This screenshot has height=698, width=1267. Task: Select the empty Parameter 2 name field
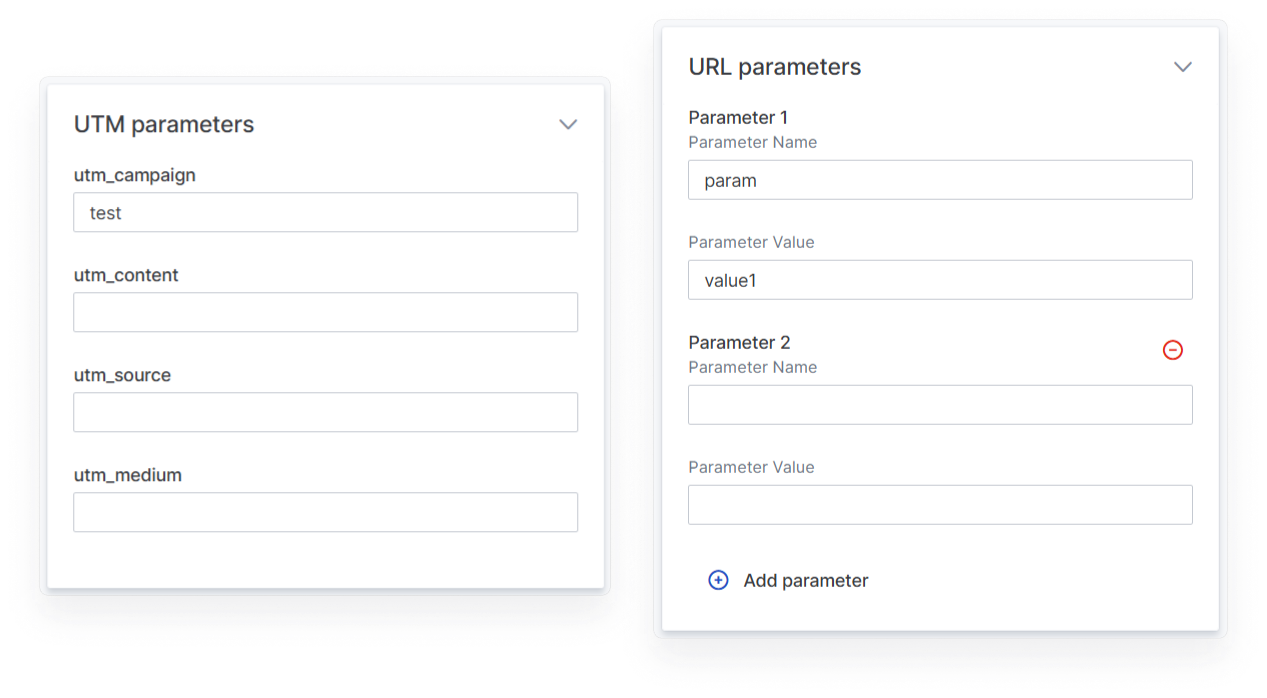[940, 405]
